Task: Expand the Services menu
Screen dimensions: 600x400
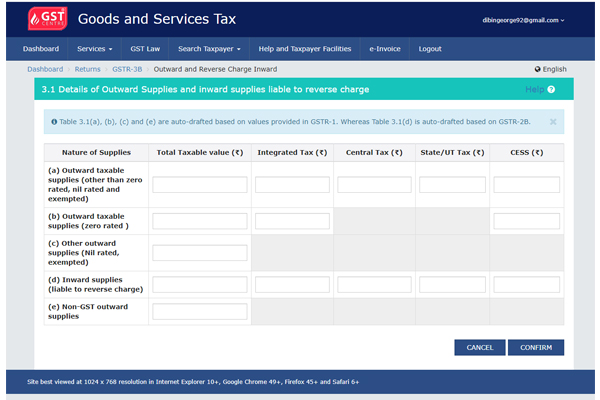Action: 95,49
